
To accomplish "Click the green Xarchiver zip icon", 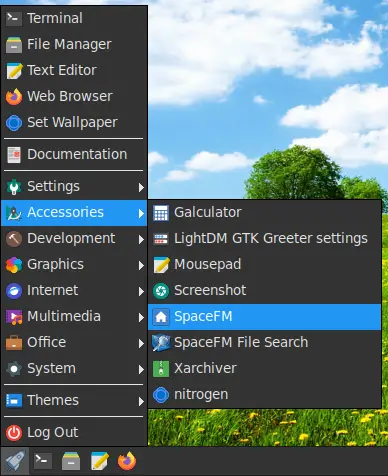I will 161,369.
